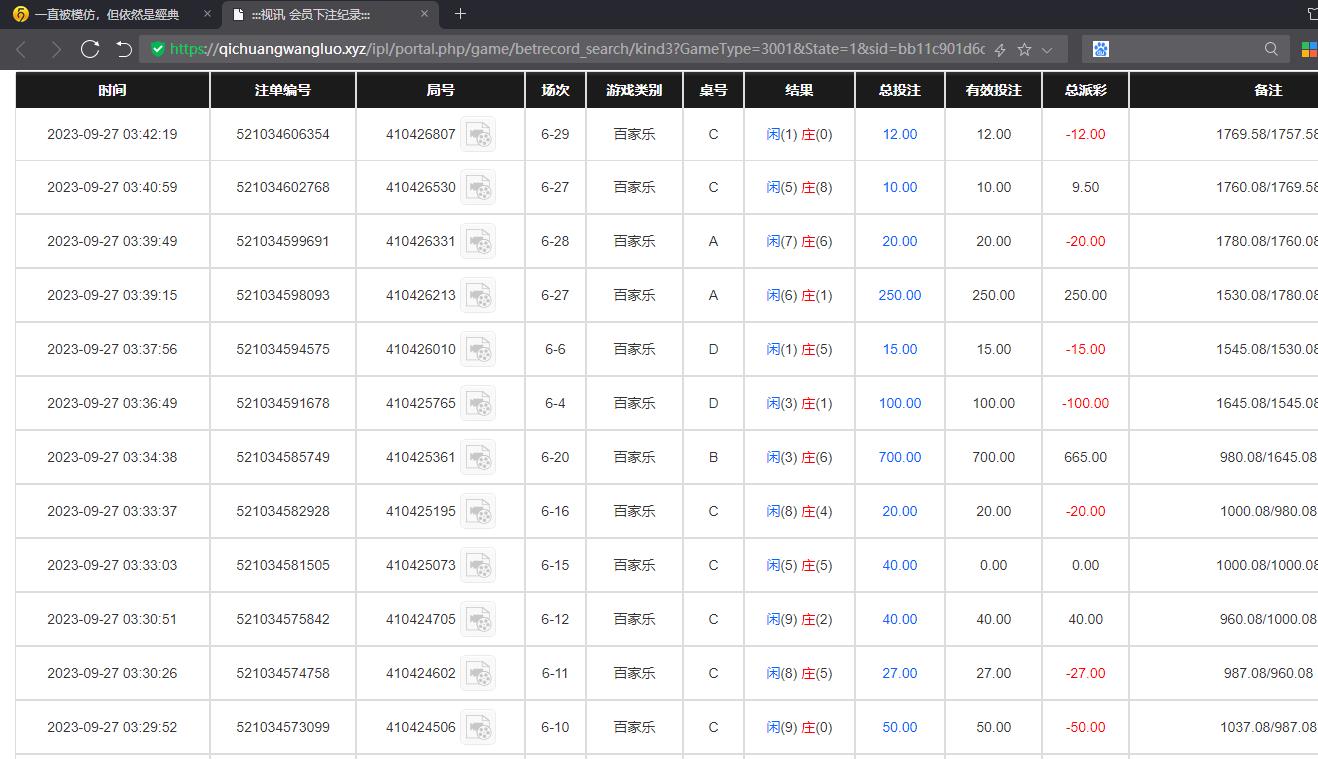Click the 结果 column header

tap(799, 90)
